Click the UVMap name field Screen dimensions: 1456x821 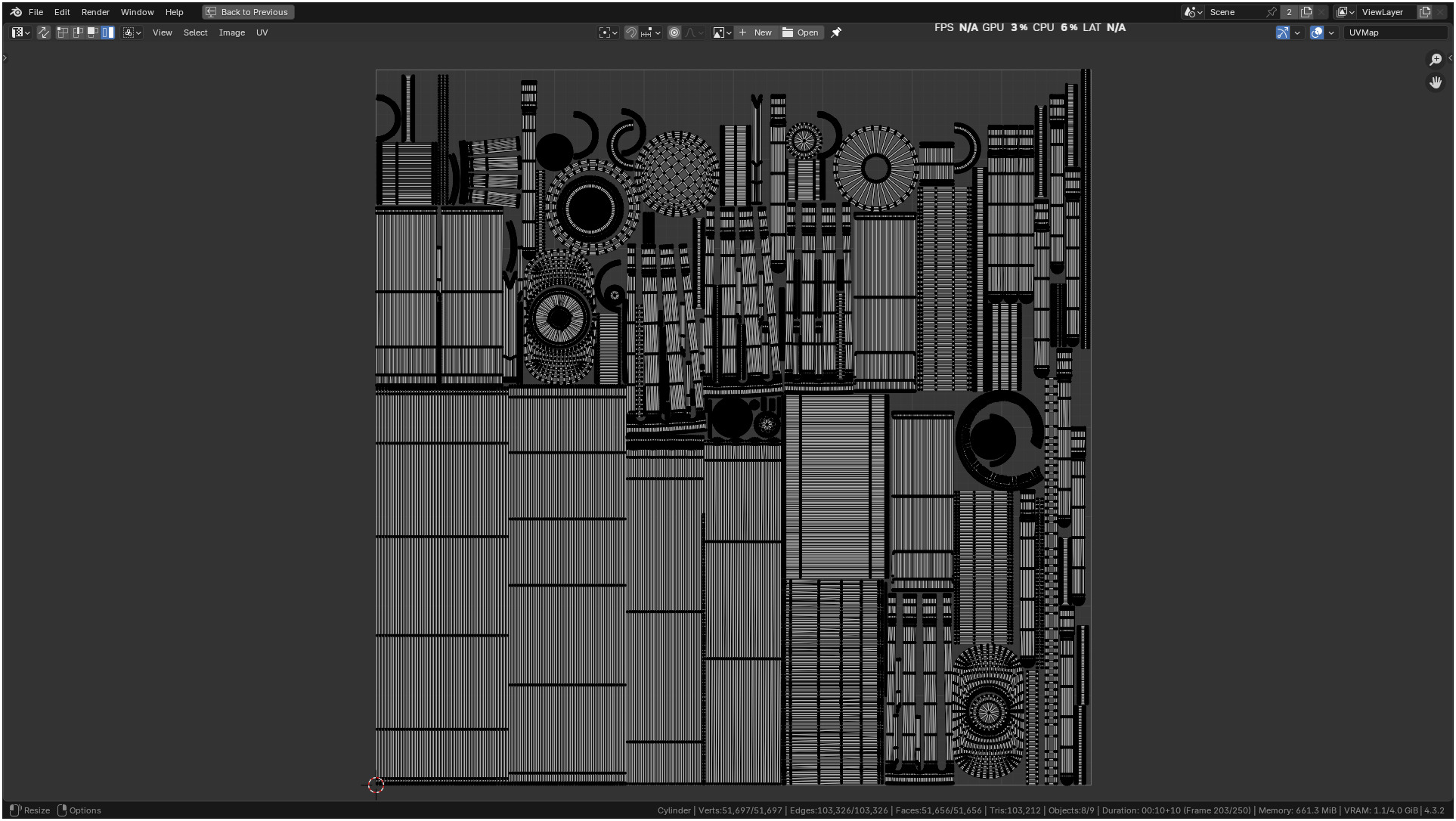1395,33
